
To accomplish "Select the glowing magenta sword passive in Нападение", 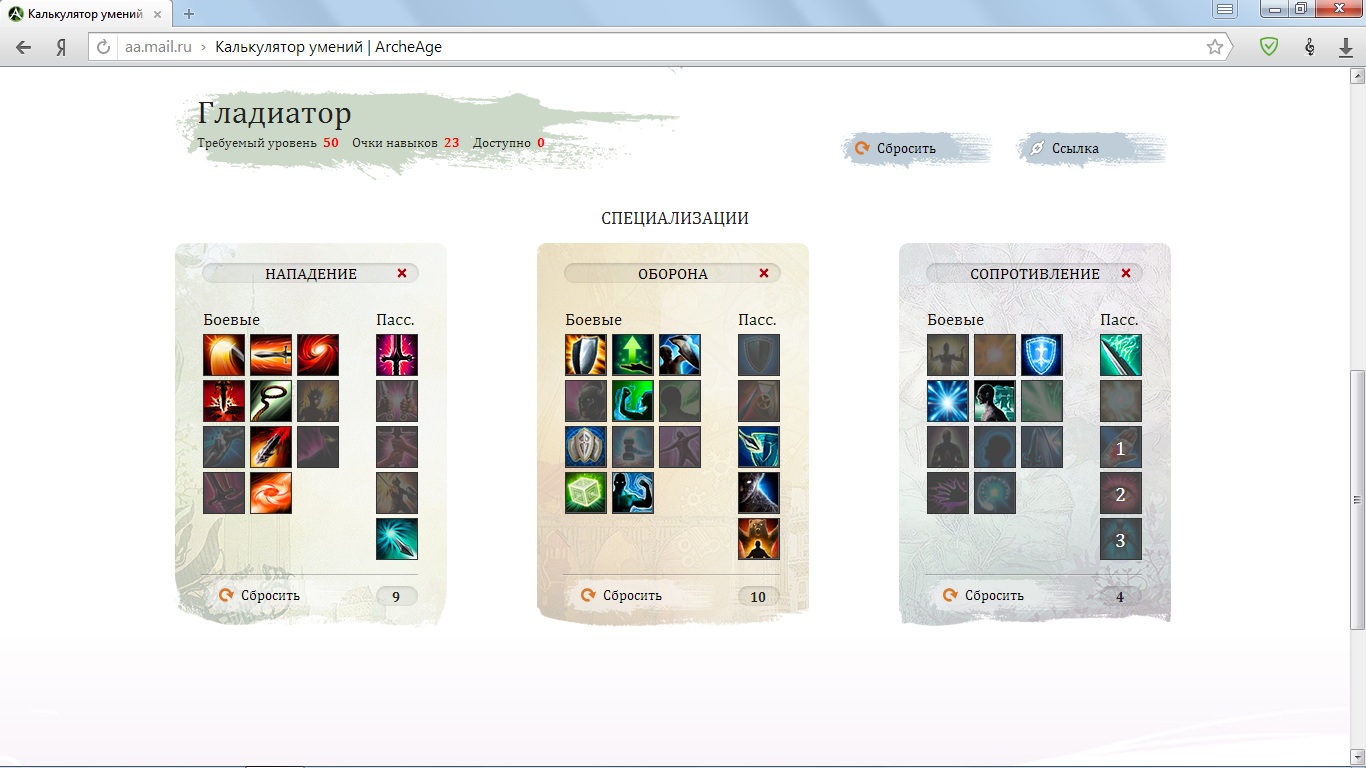I will [397, 355].
